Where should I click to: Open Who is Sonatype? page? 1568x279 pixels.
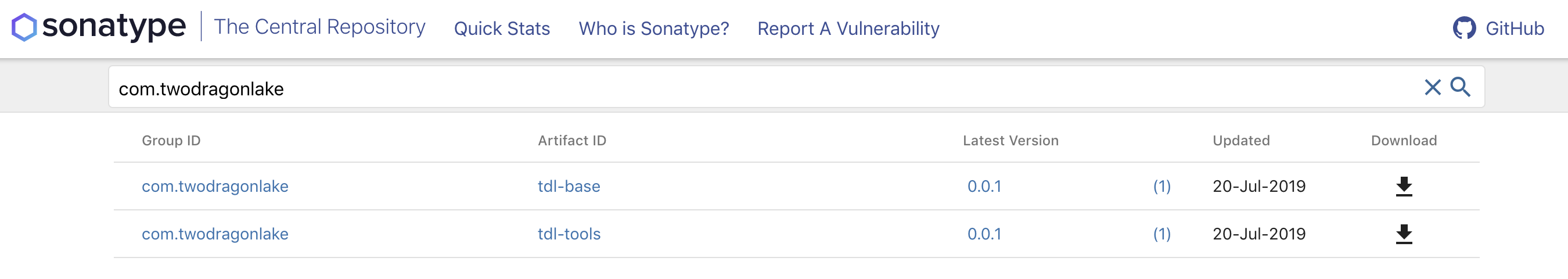[653, 28]
